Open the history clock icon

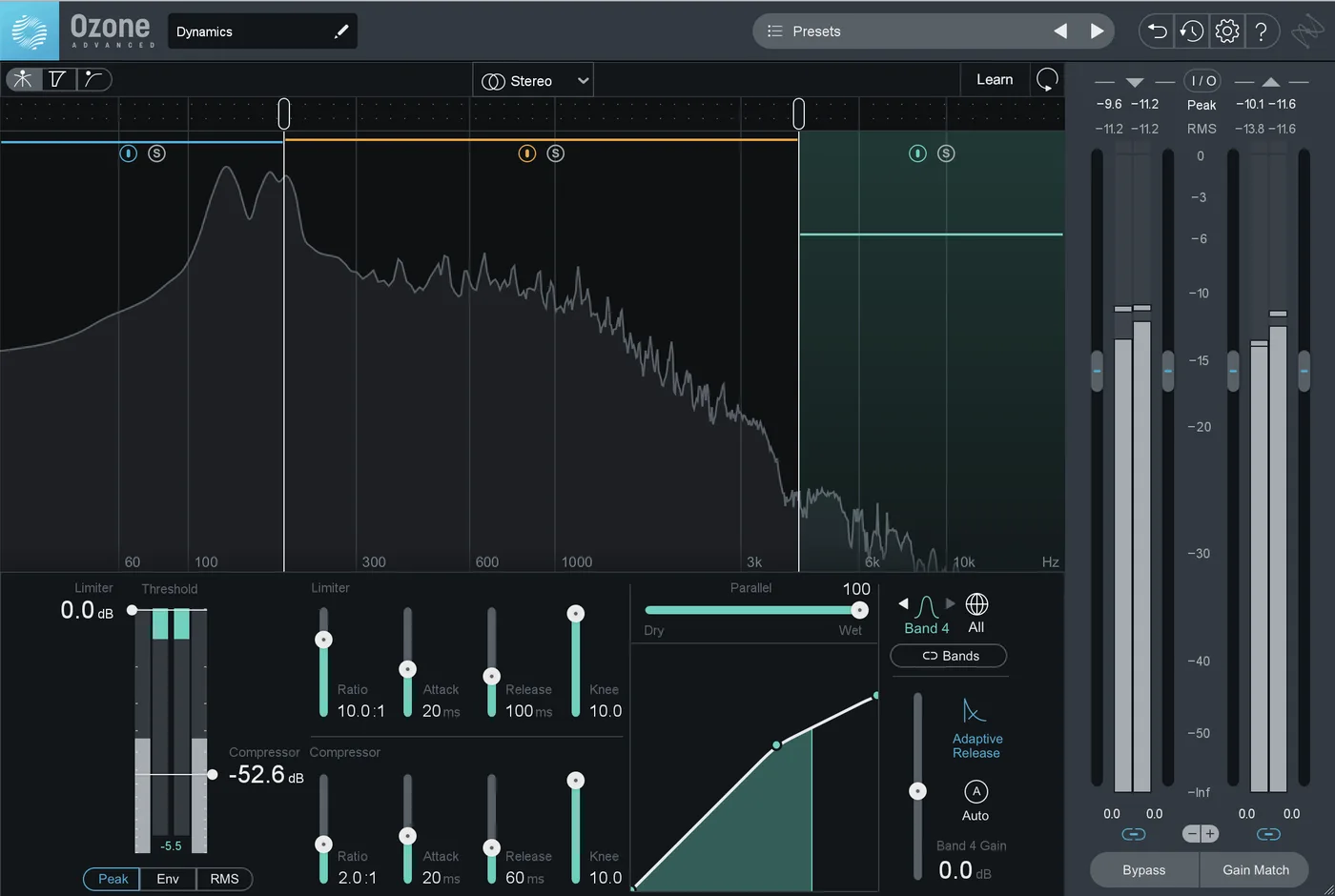coord(1192,31)
